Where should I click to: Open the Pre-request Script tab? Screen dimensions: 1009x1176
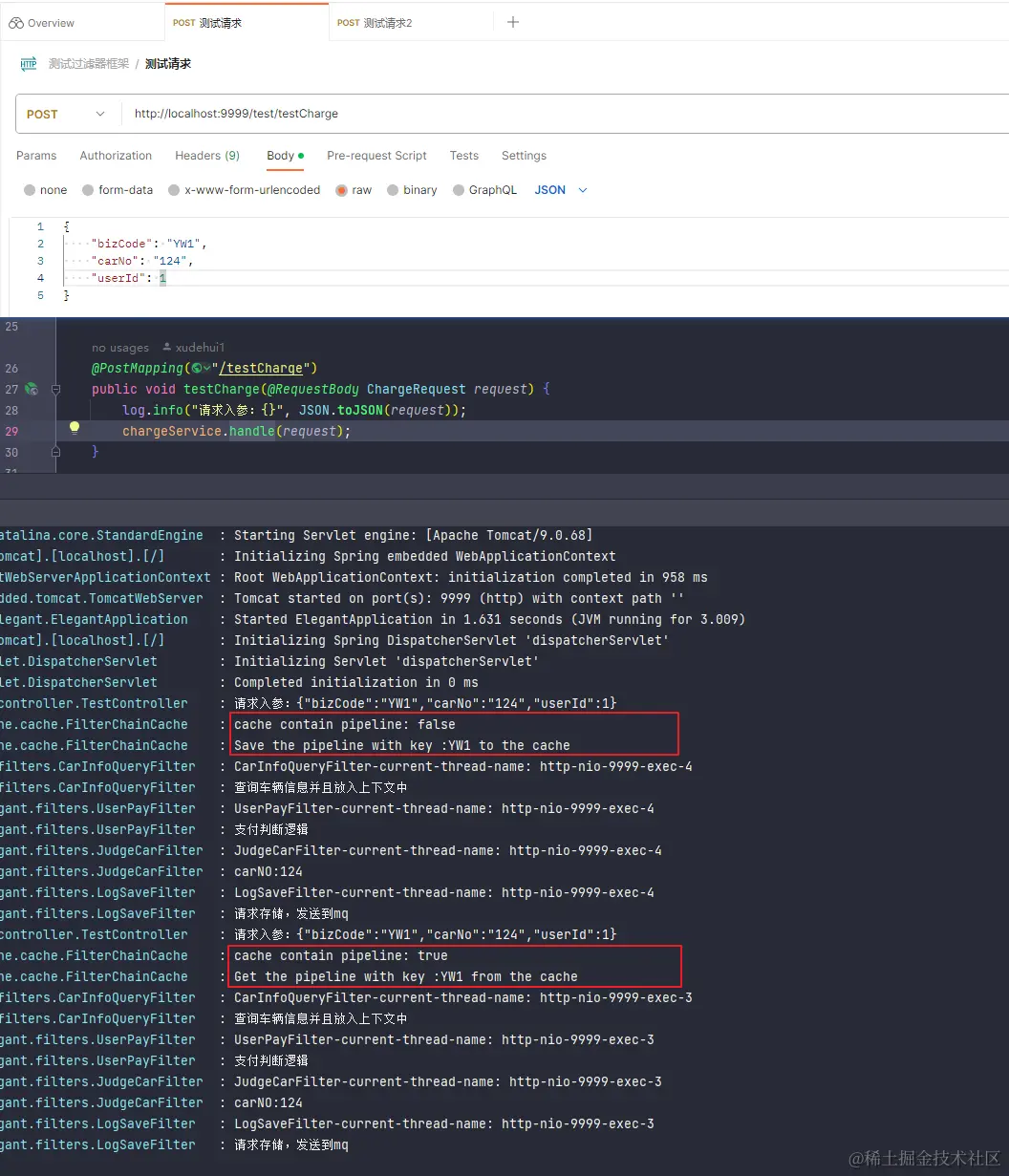point(376,156)
